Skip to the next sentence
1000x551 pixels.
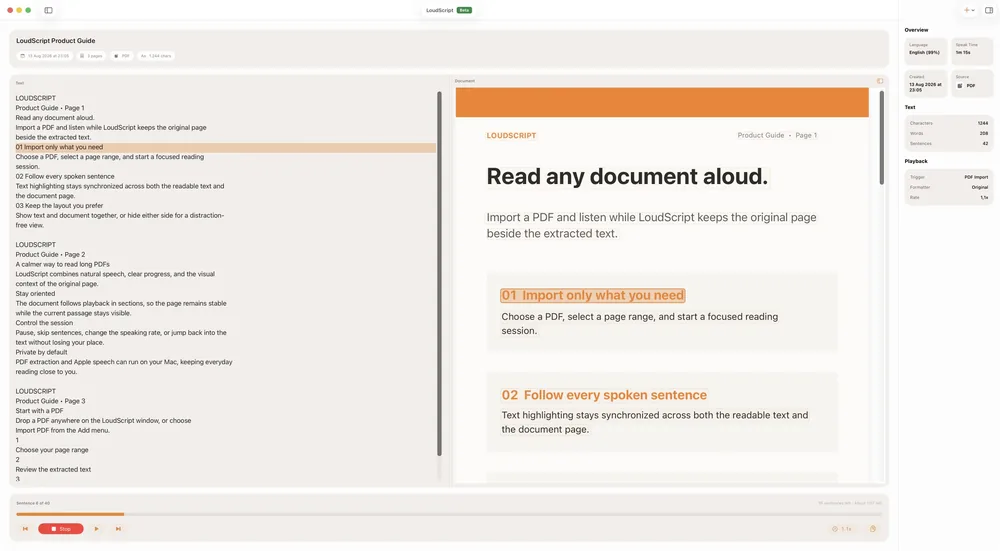118,529
